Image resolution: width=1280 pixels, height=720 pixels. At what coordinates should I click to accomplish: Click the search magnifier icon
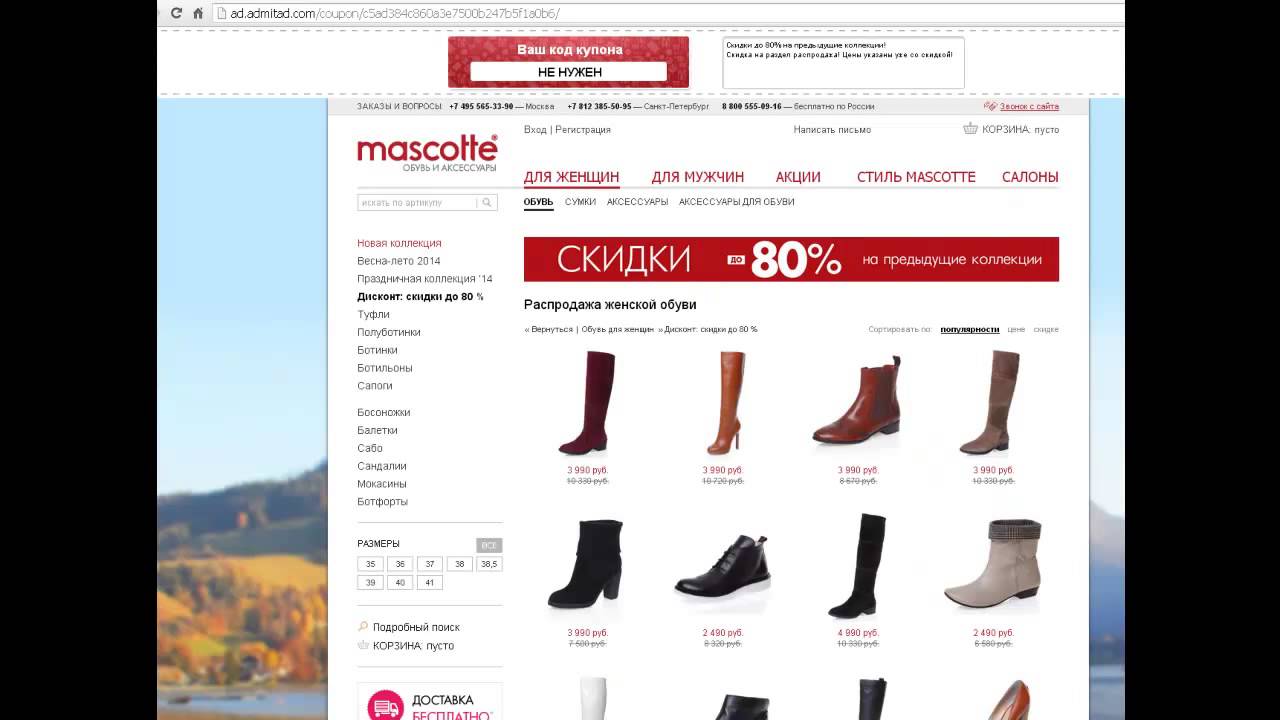[487, 202]
